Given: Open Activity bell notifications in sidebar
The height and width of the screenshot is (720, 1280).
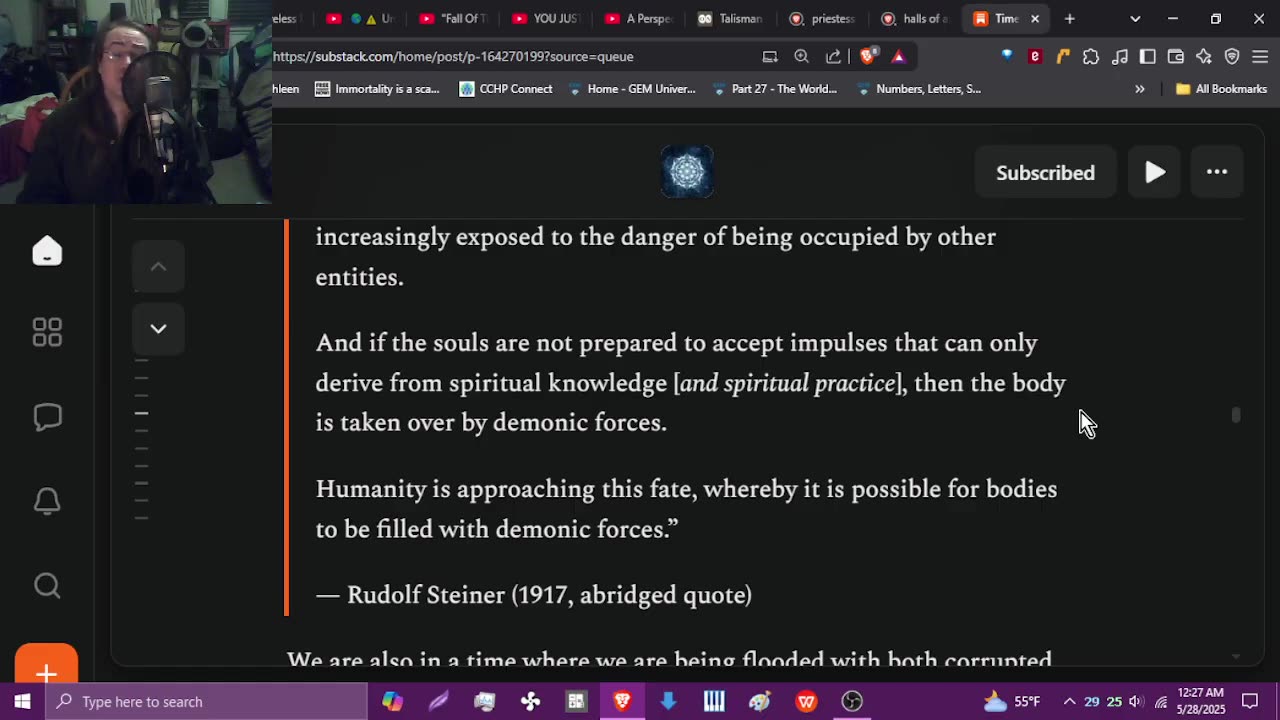Looking at the screenshot, I should [x=47, y=501].
